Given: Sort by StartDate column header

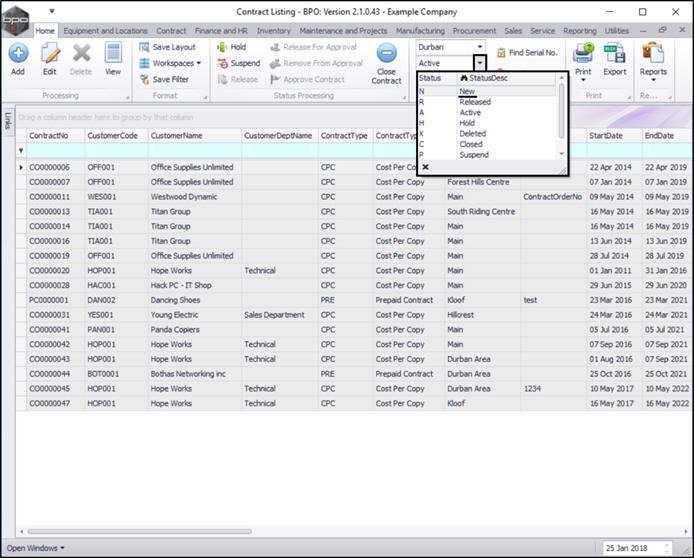Looking at the screenshot, I should click(614, 136).
